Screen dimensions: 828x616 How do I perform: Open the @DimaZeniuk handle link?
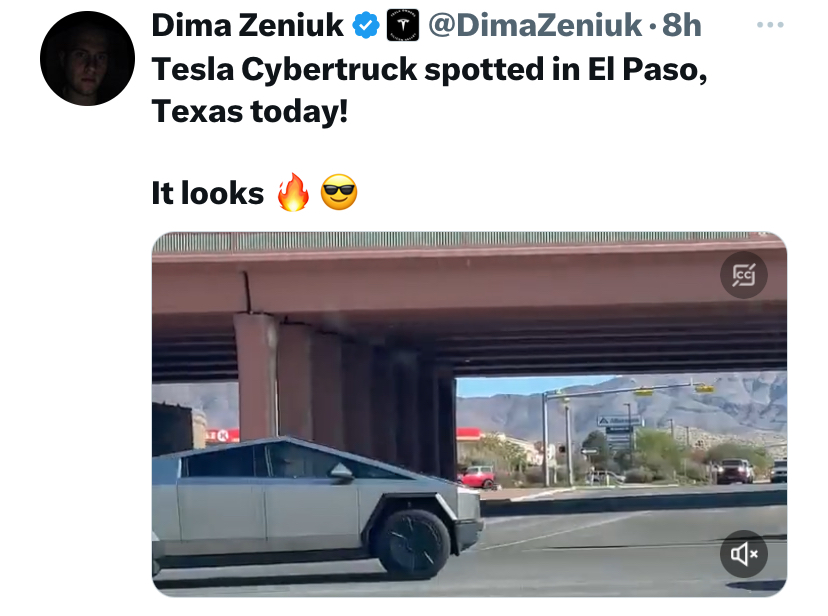[x=535, y=25]
